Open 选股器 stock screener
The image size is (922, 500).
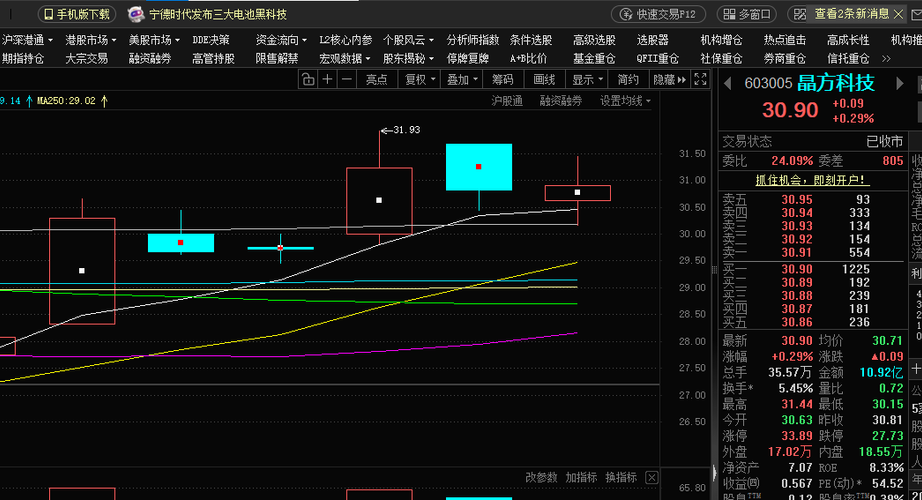tap(653, 40)
